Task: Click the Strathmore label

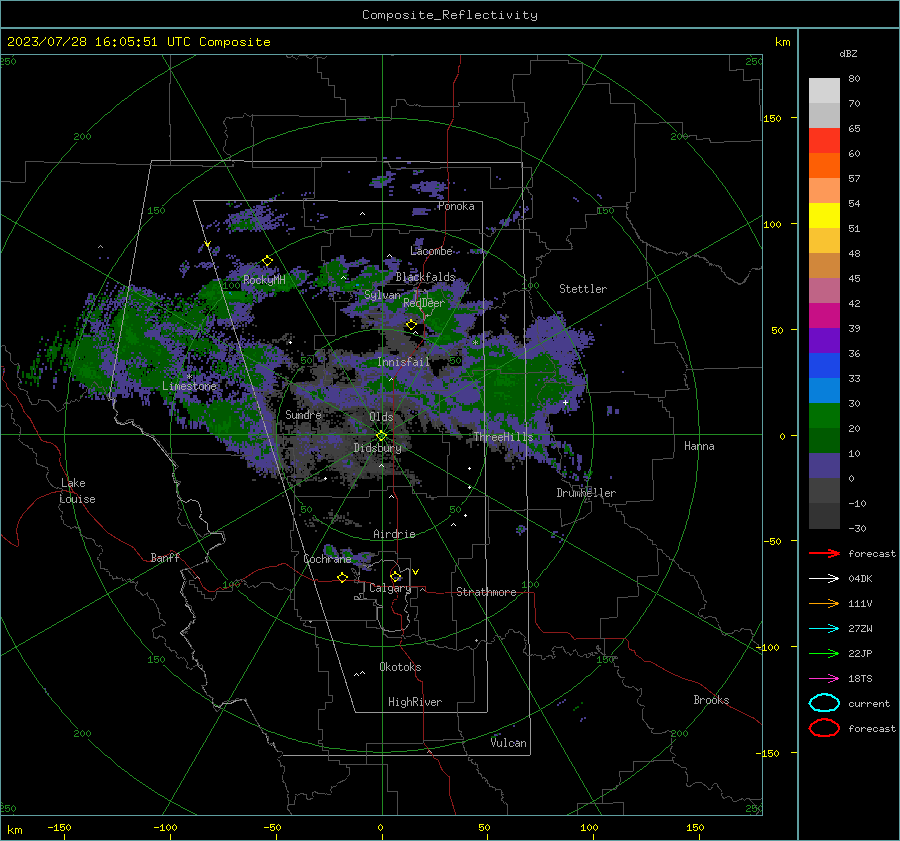Action: [x=486, y=592]
